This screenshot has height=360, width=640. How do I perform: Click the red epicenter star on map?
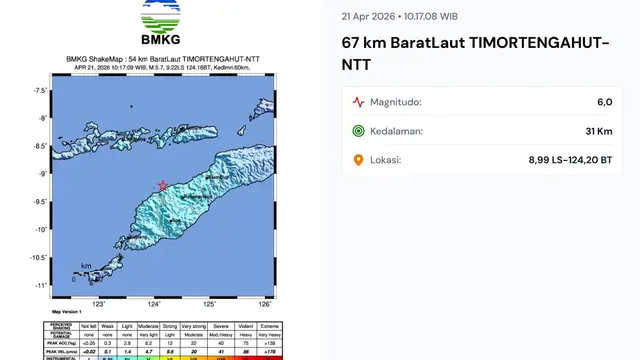163,185
